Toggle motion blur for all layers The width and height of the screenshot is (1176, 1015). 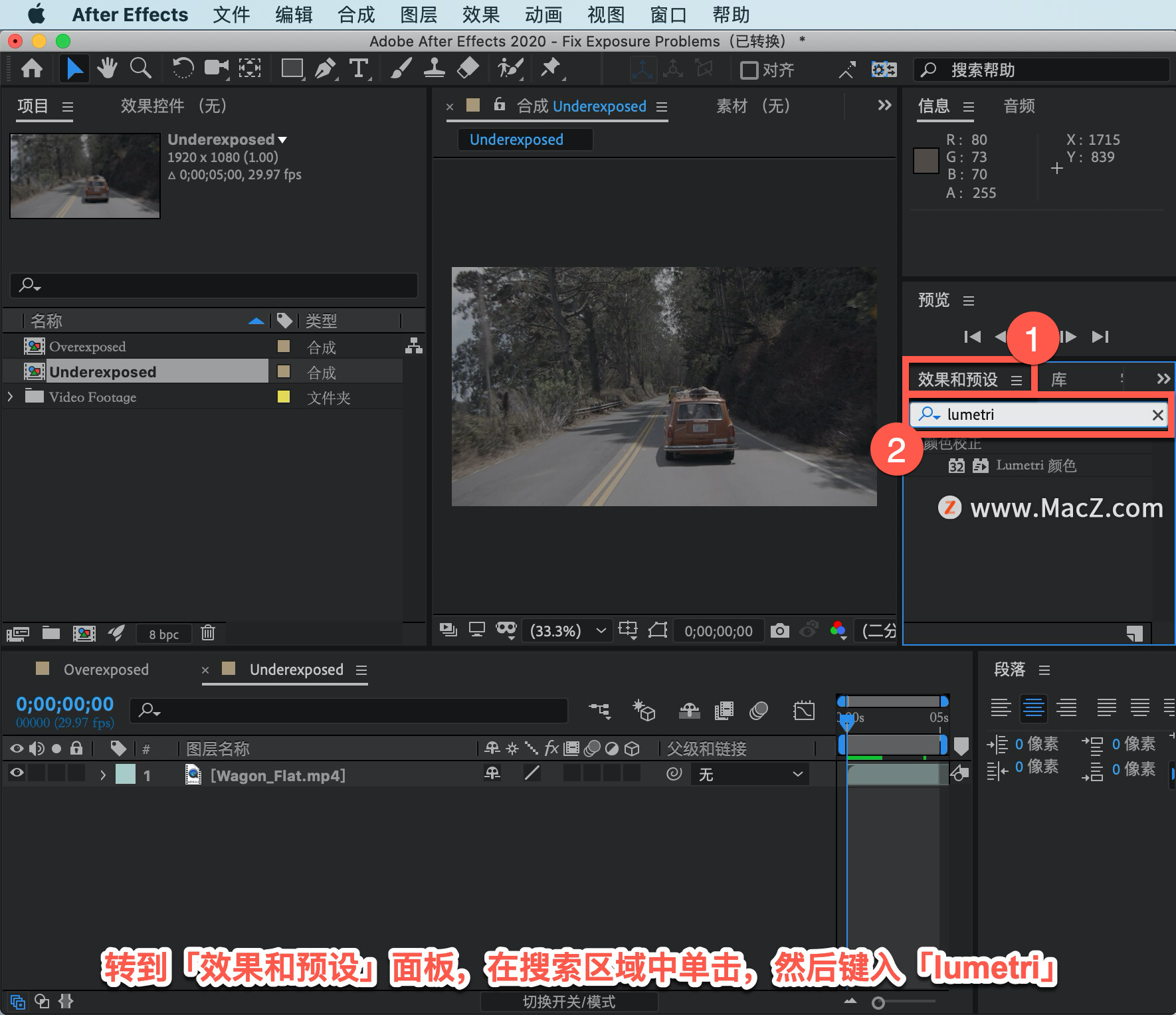(x=759, y=711)
